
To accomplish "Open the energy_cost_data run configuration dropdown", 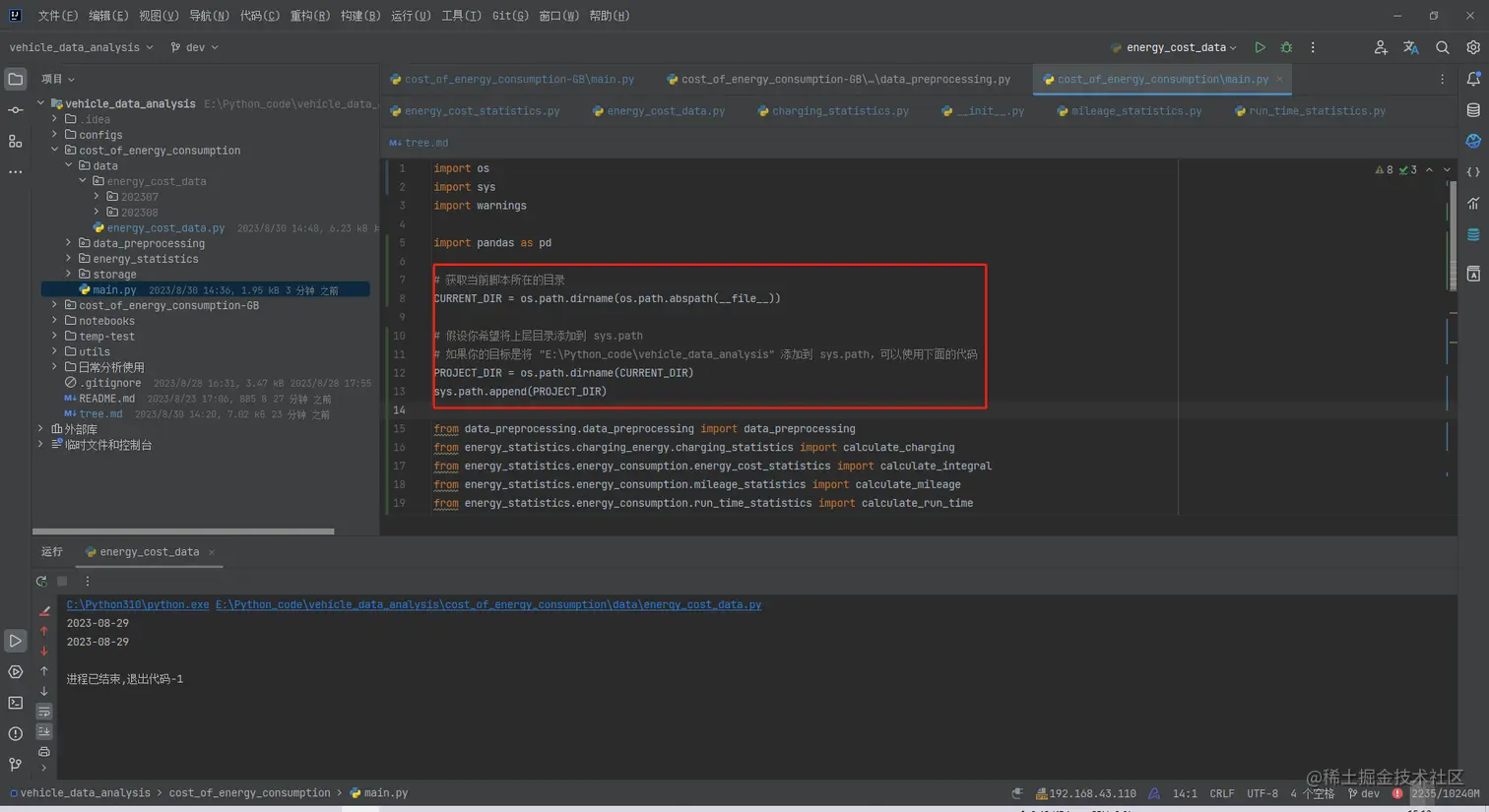I will point(1174,47).
